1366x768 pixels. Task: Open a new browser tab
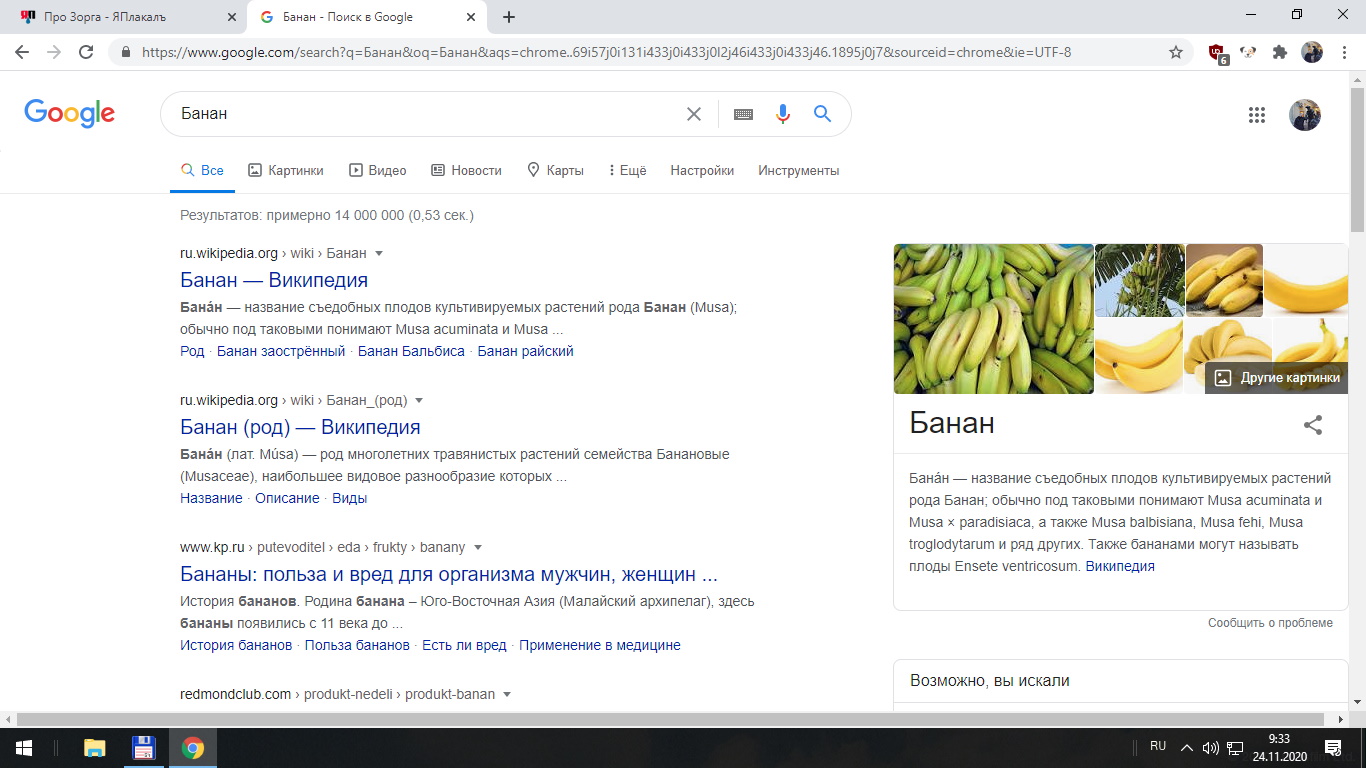[x=509, y=17]
